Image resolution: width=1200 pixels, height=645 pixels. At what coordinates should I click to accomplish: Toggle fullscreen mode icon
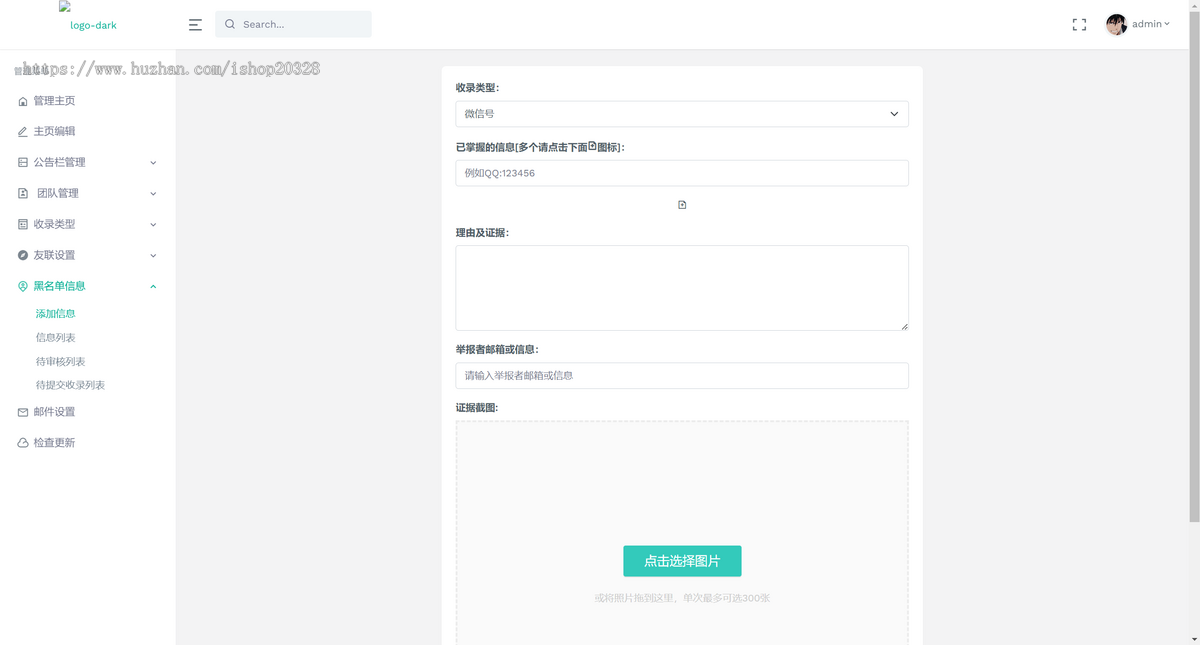point(1079,24)
